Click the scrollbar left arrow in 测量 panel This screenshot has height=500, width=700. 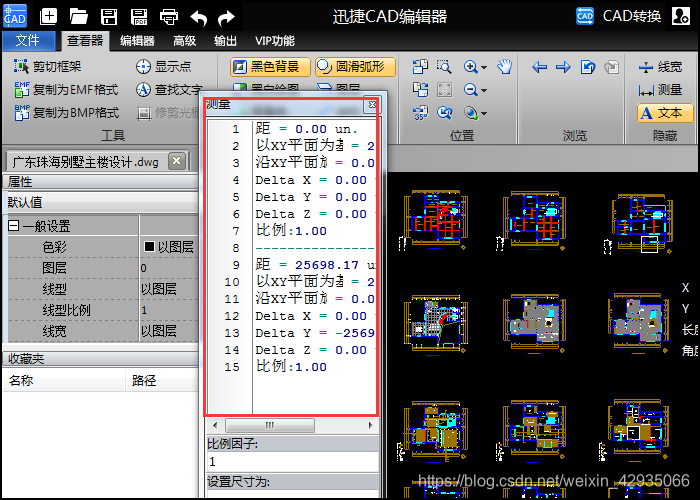pos(215,425)
